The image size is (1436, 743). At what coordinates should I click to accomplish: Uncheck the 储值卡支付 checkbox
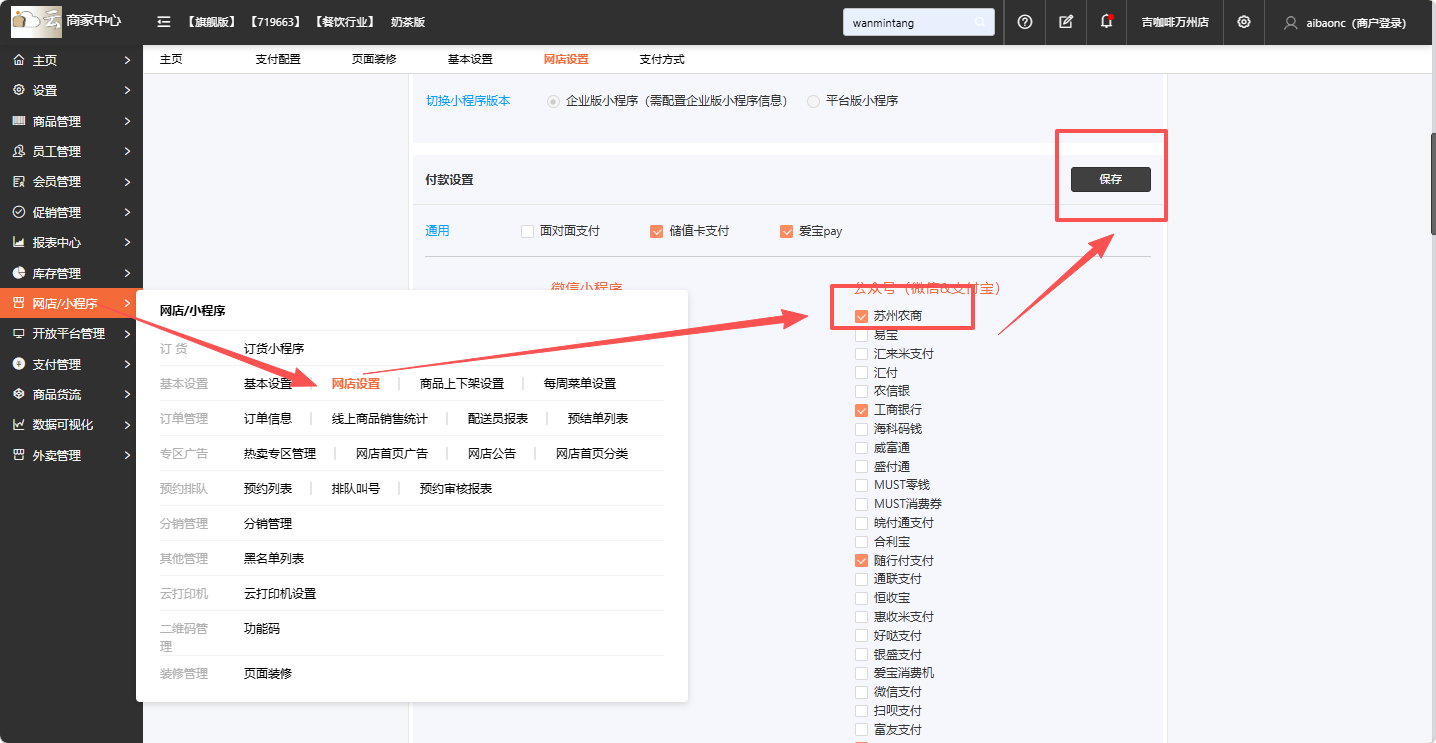tap(657, 231)
